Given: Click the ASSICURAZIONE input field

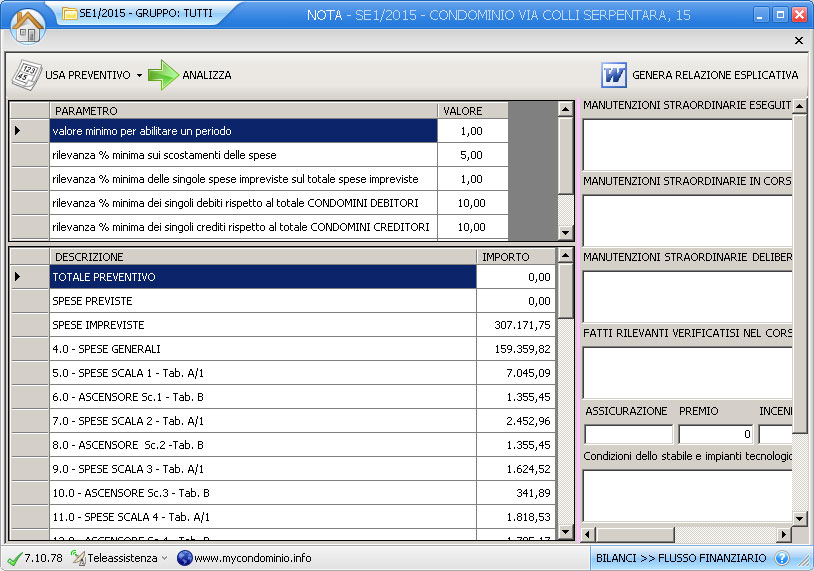Looking at the screenshot, I should point(628,434).
